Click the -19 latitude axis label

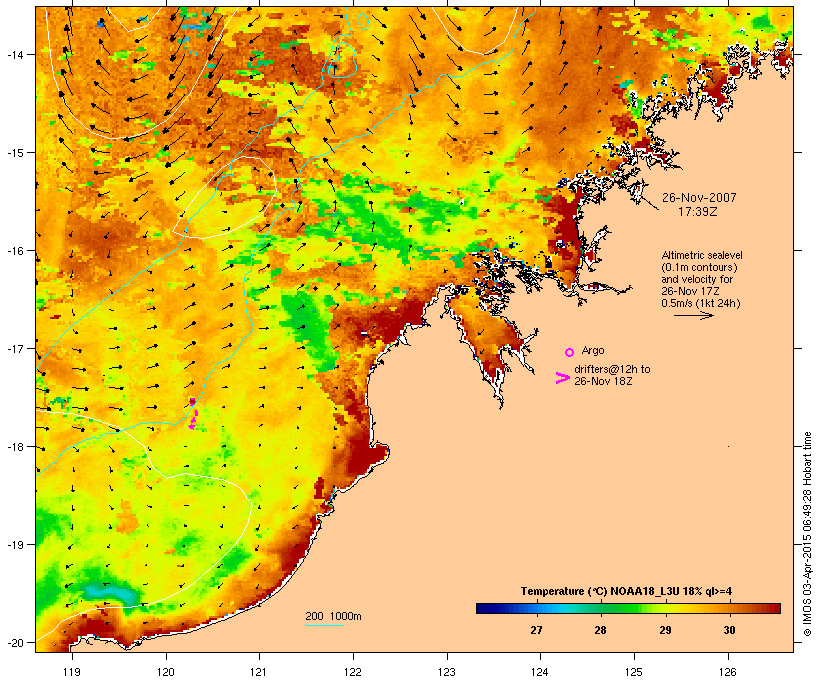[x=14, y=545]
